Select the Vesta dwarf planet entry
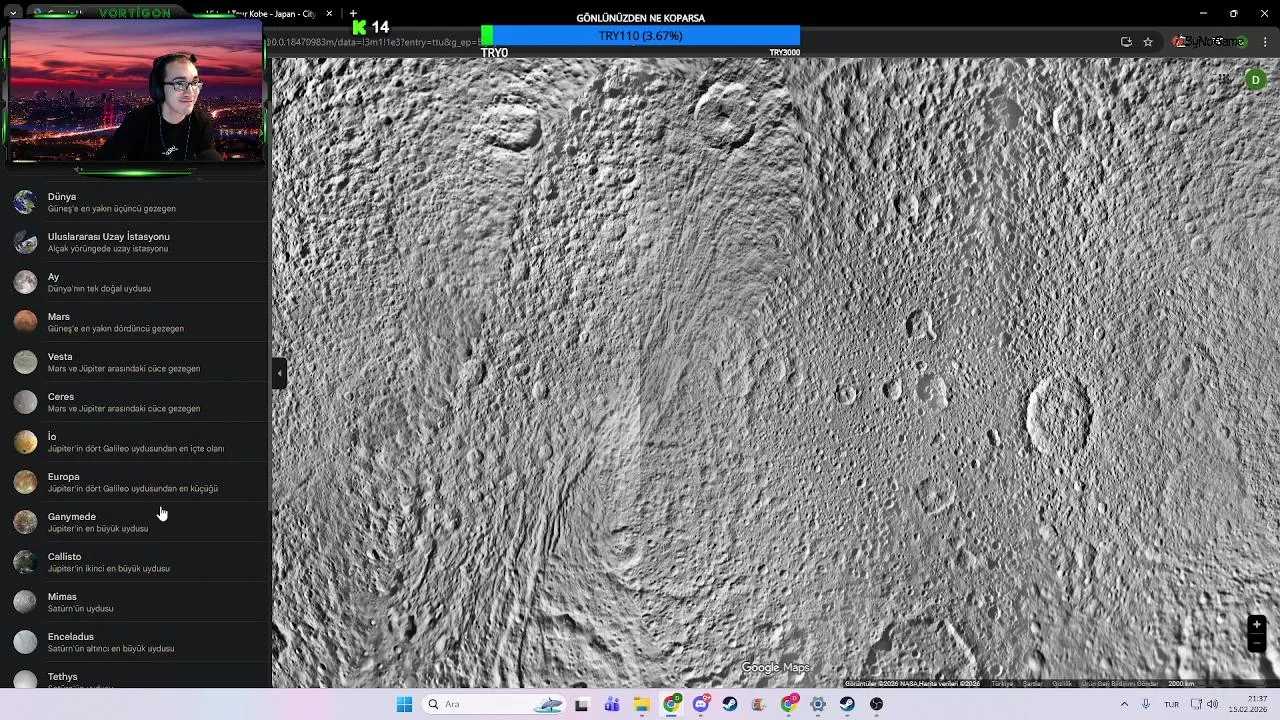 pyautogui.click(x=135, y=362)
